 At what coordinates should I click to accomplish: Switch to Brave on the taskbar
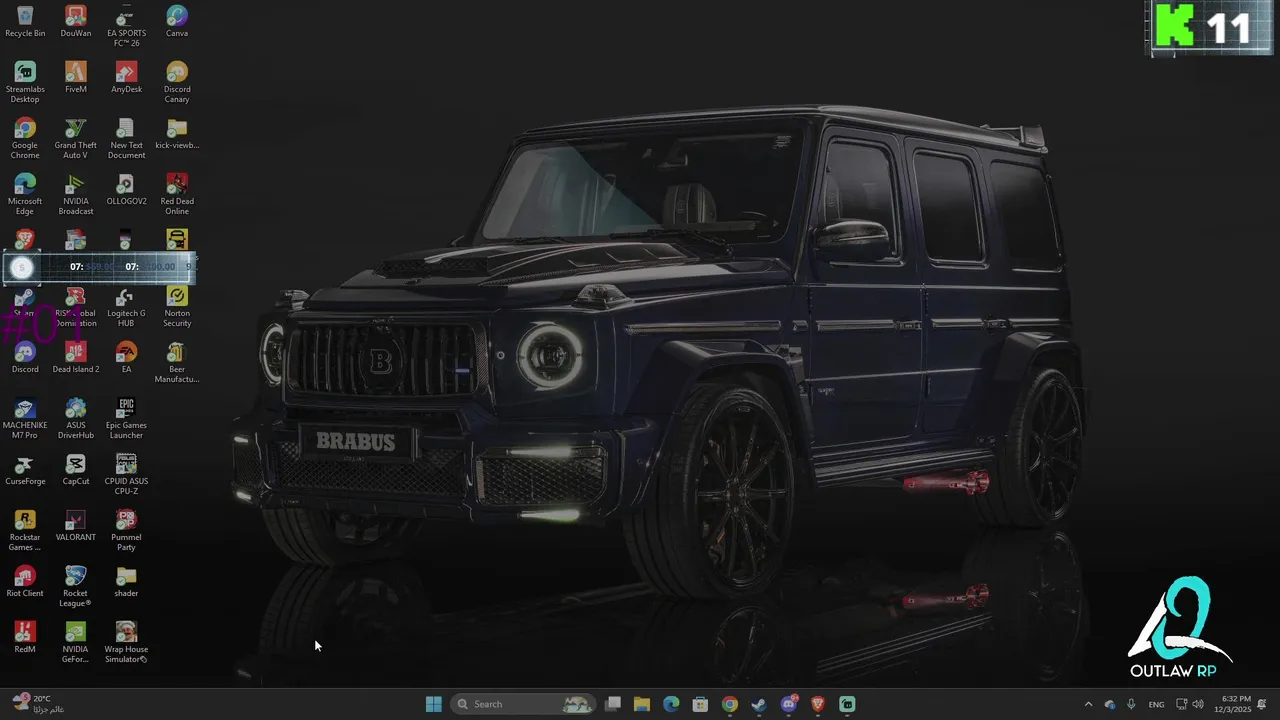click(818, 704)
